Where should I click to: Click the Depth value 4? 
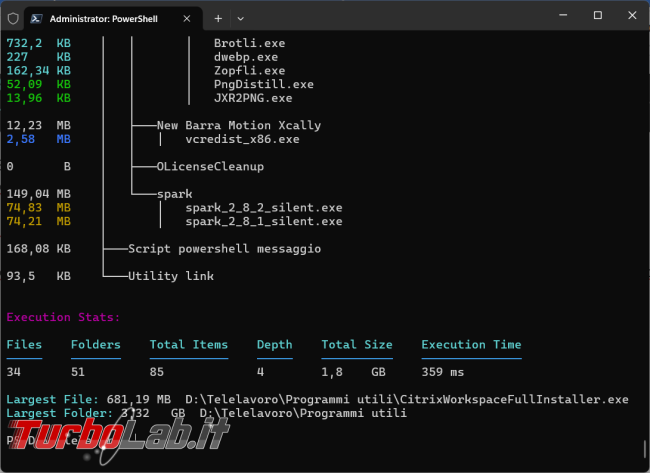click(x=260, y=372)
